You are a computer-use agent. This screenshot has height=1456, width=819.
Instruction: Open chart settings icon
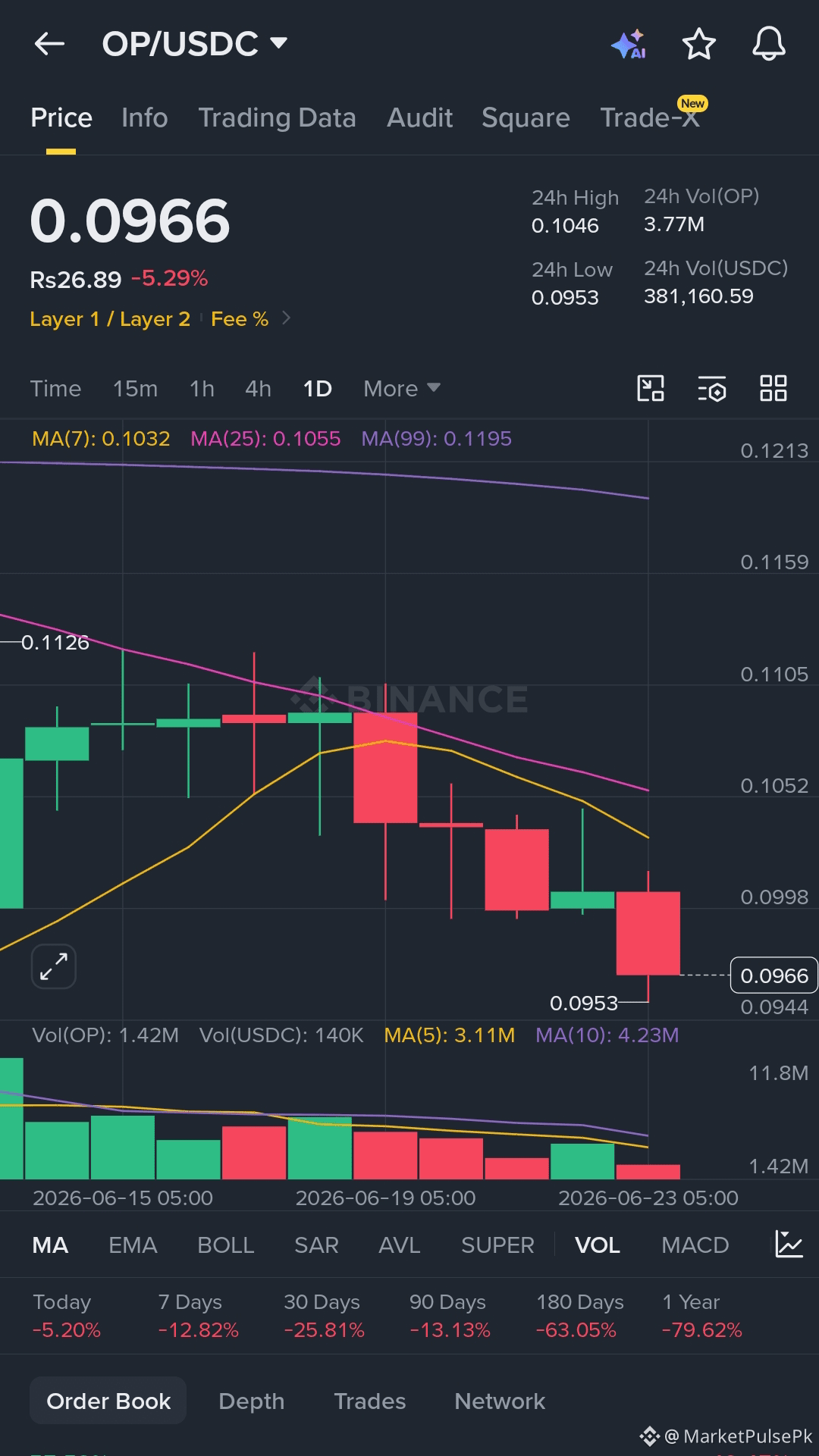coord(711,389)
